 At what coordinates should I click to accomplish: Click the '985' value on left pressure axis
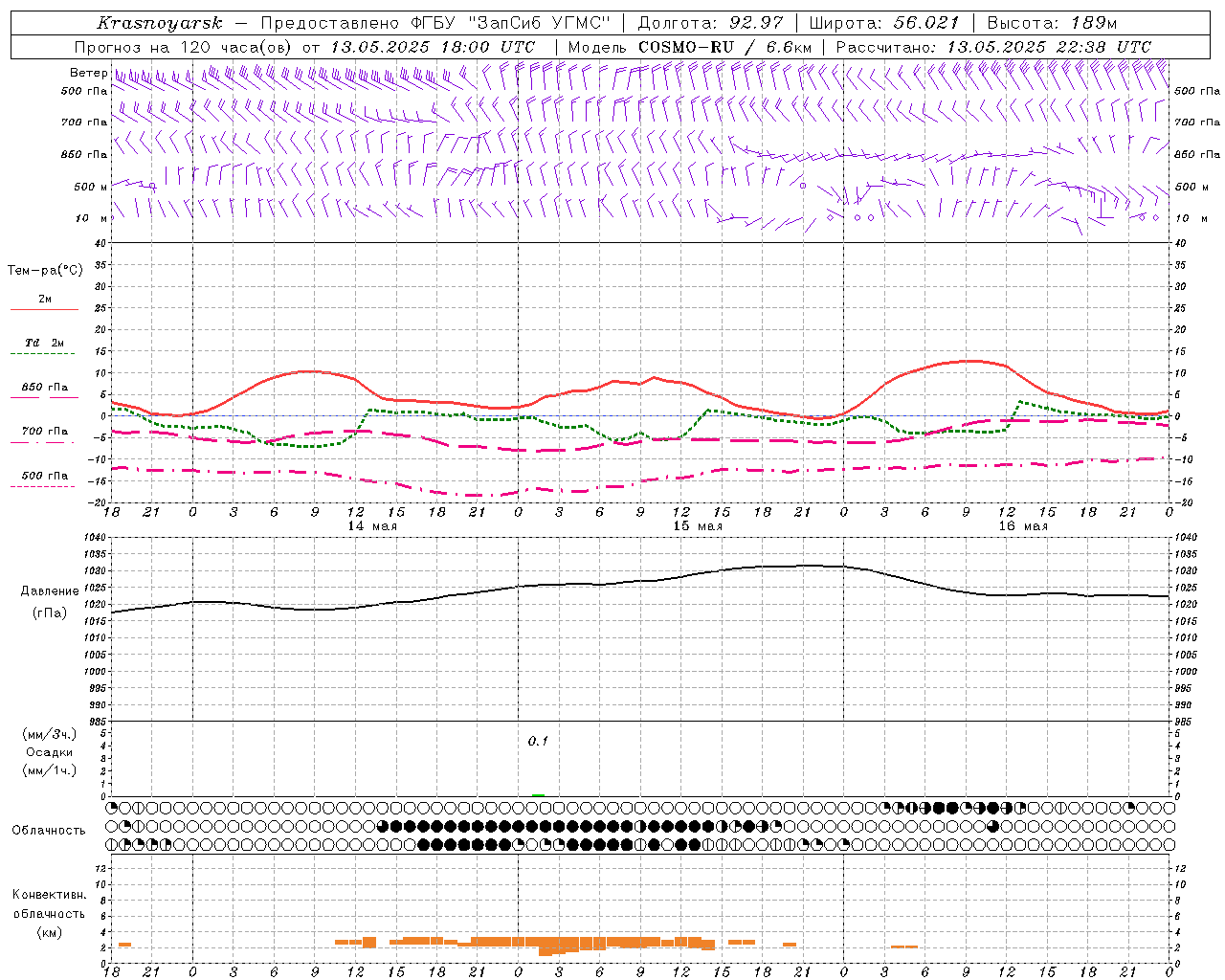tap(97, 722)
